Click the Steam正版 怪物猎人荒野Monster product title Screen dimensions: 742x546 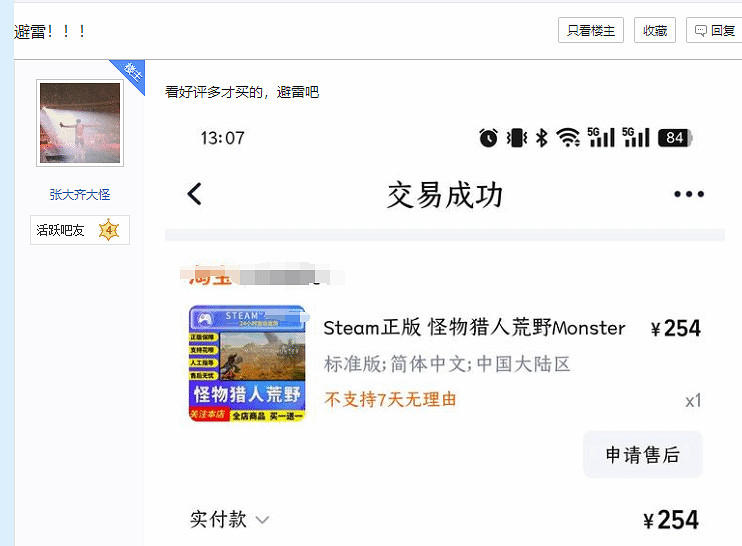pyautogui.click(x=474, y=328)
